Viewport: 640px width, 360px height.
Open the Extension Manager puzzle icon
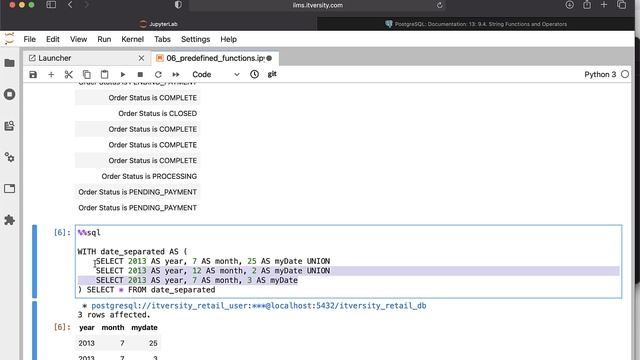(x=9, y=220)
